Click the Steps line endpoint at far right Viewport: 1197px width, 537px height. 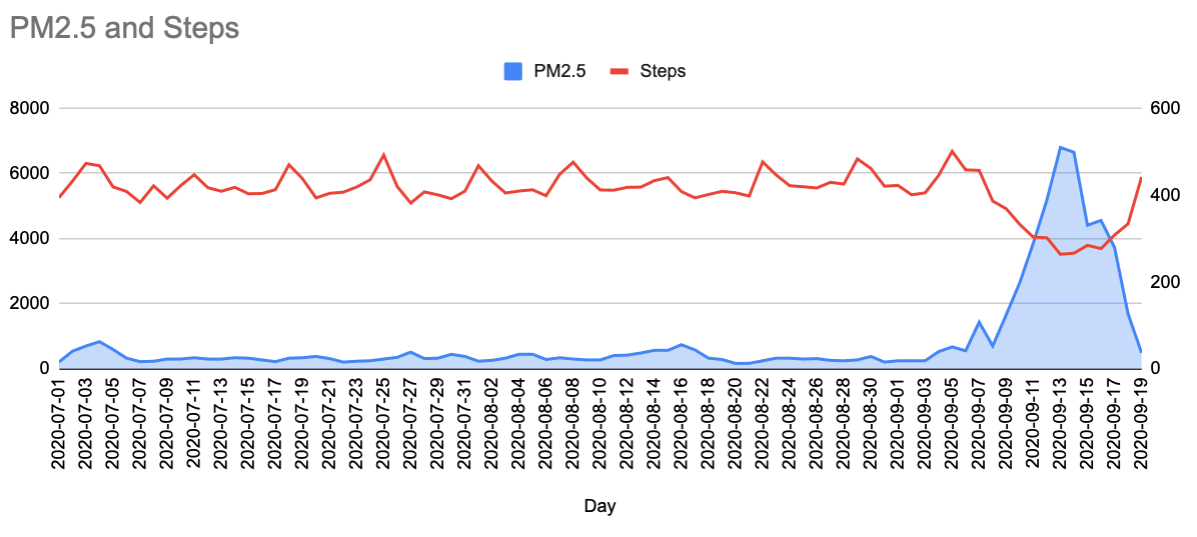pyautogui.click(x=1141, y=178)
